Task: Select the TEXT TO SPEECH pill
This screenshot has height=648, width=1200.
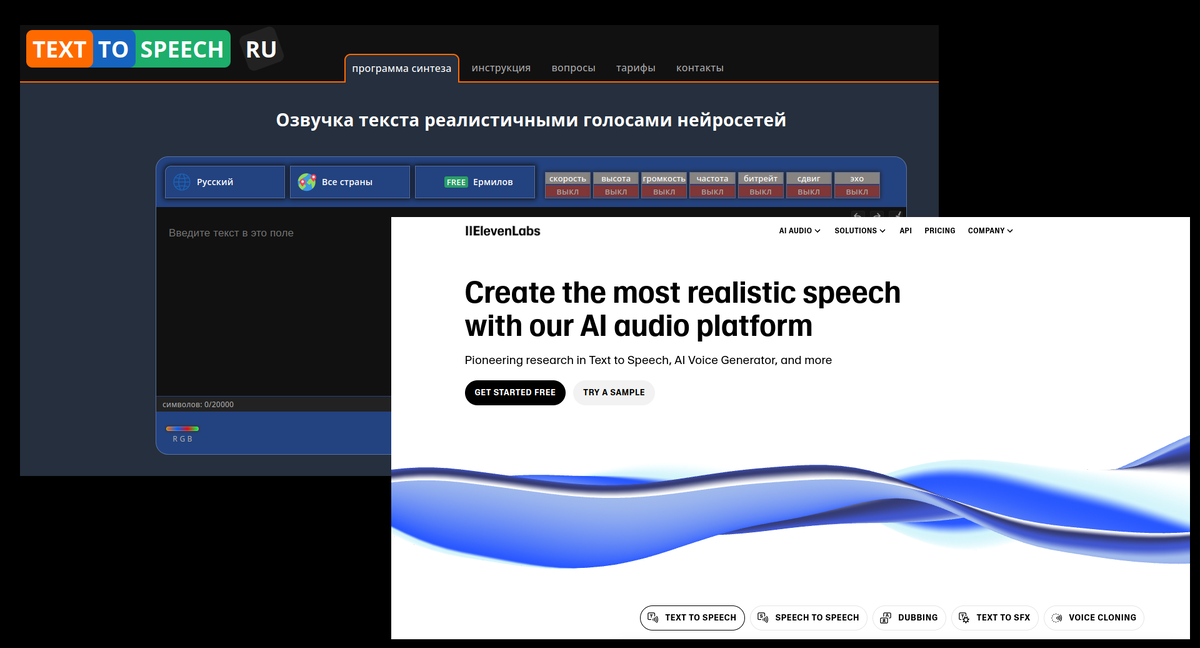Action: 693,618
